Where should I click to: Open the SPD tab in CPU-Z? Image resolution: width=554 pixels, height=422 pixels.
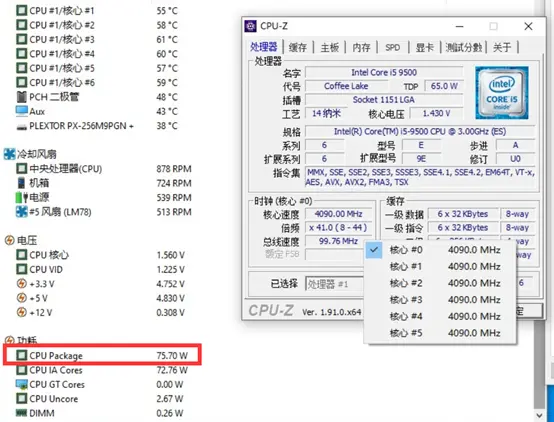[x=393, y=47]
